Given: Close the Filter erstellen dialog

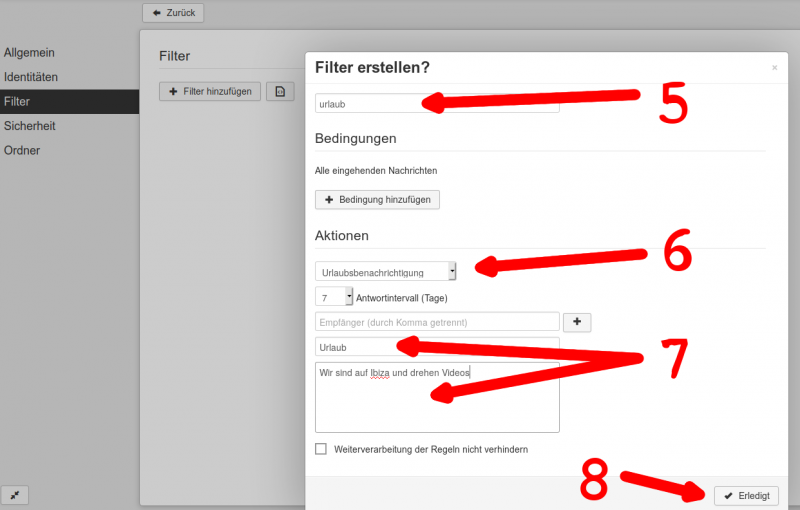Looking at the screenshot, I should 774,68.
